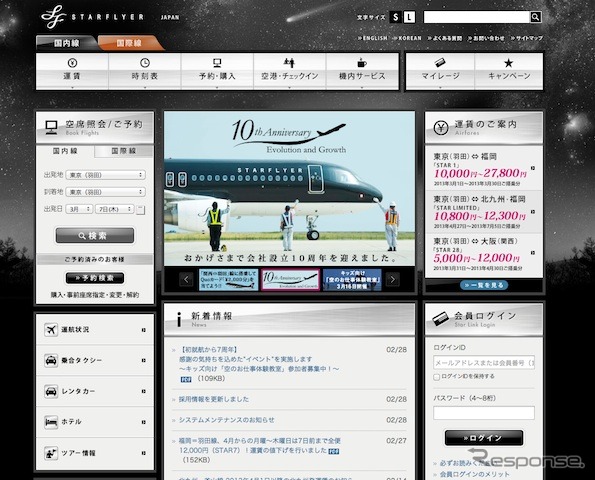595x480 pixels.
Task: Open the 東京(羽田)⇔大阪(関西) fare
Action: (484, 254)
